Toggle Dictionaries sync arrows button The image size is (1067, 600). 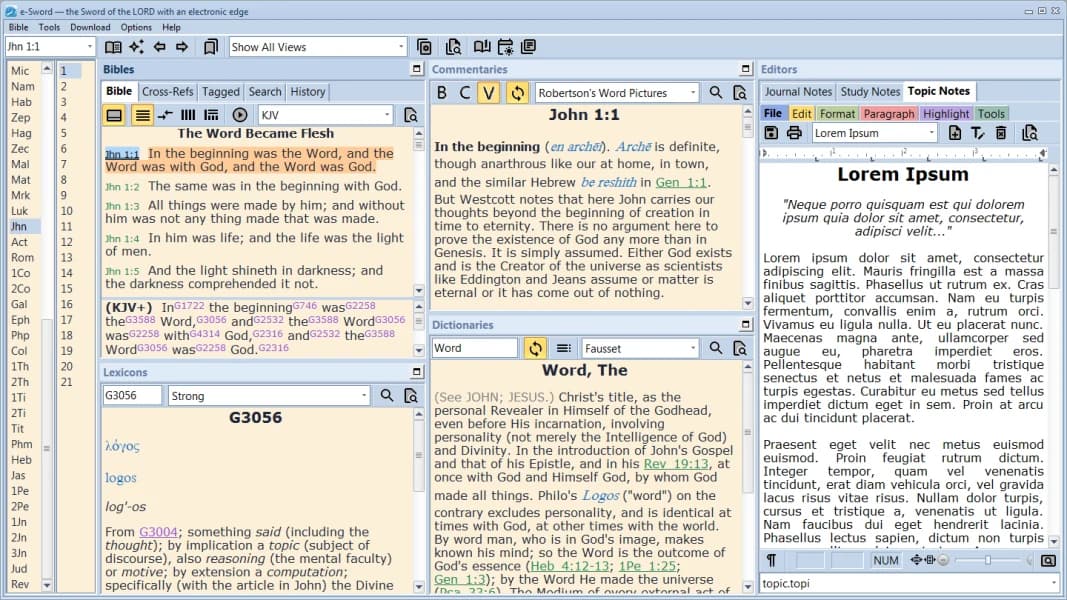pos(536,348)
